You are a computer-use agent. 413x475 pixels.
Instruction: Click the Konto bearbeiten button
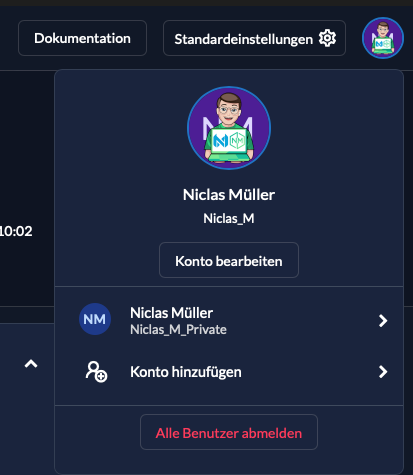[229, 260]
